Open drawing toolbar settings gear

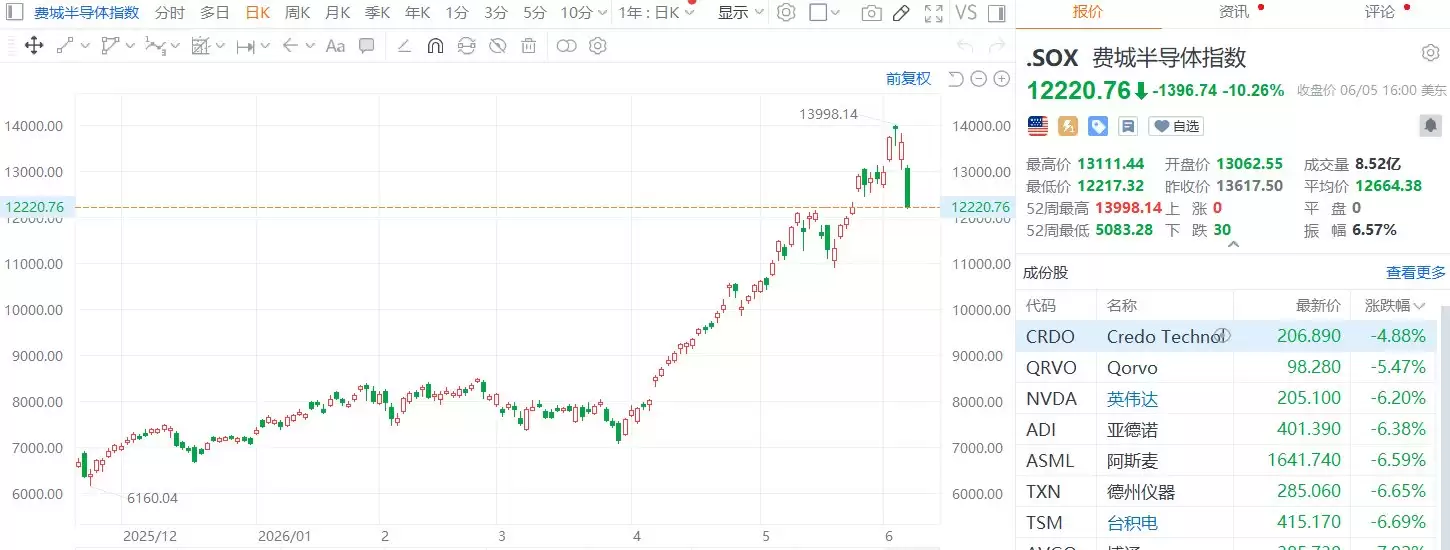tap(598, 46)
